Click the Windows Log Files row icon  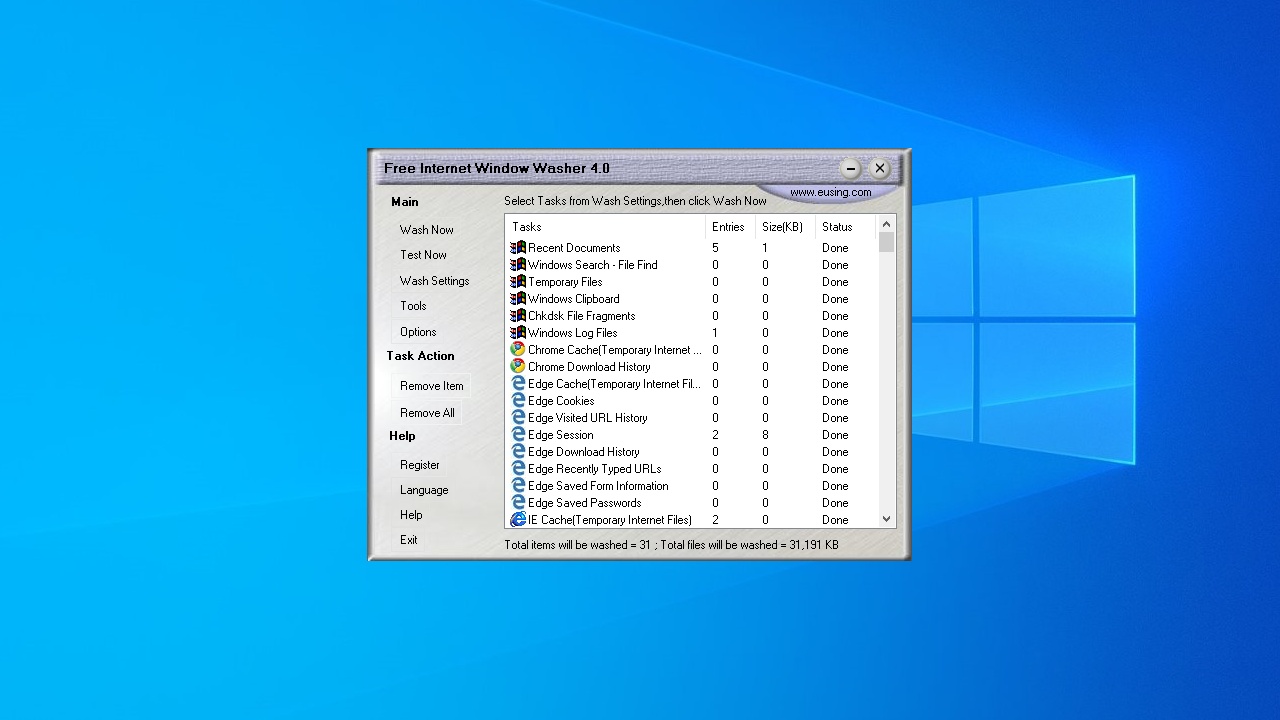click(518, 333)
